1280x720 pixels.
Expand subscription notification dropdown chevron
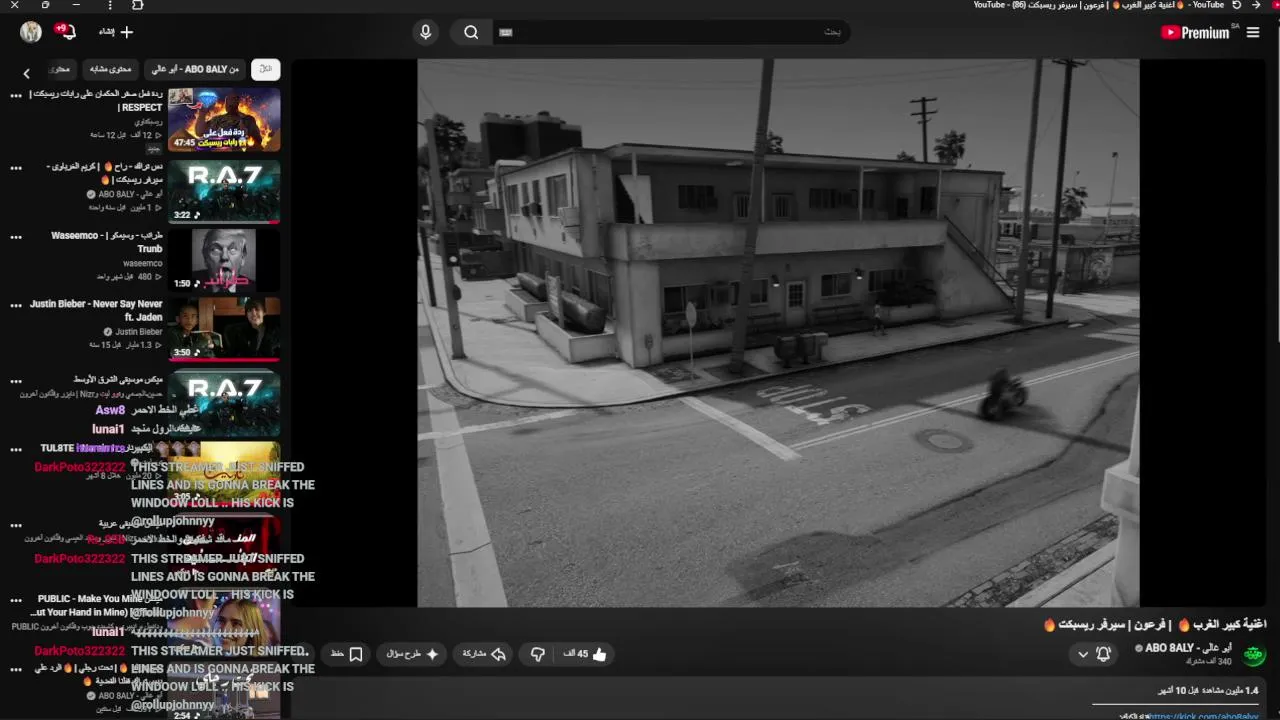[x=1082, y=655]
